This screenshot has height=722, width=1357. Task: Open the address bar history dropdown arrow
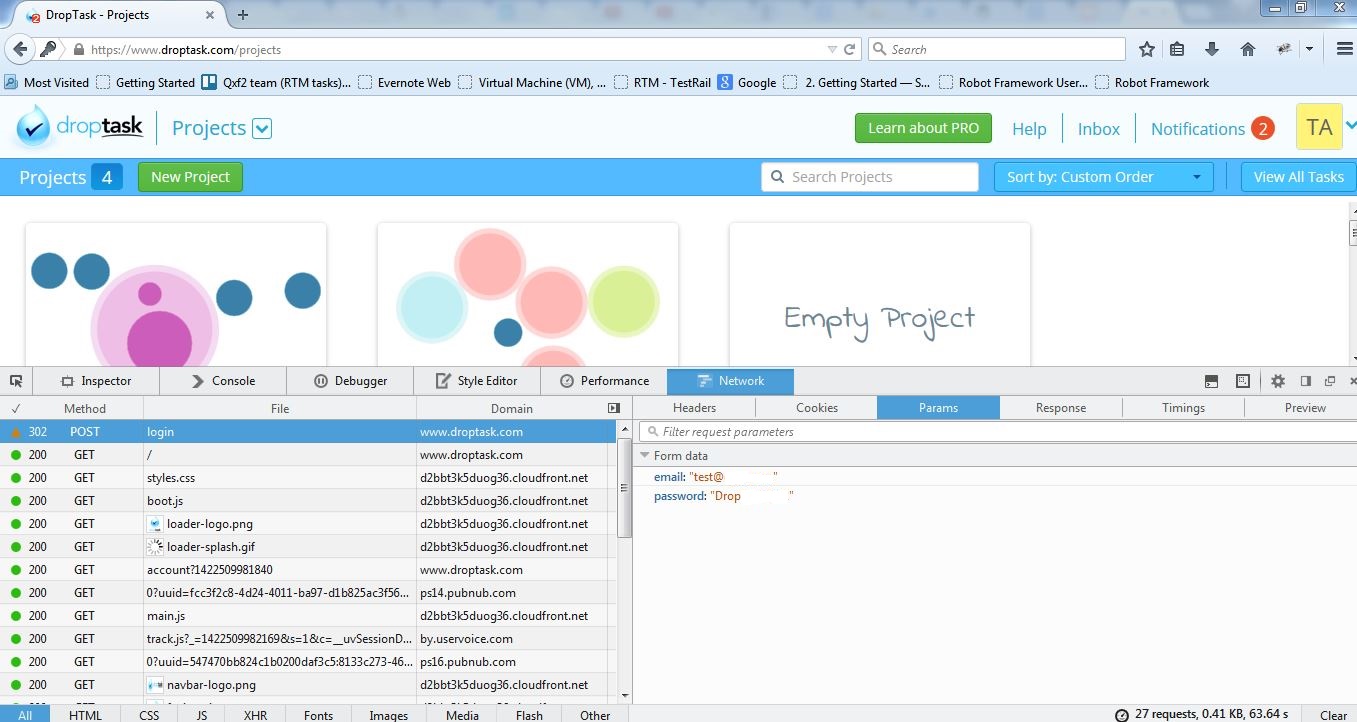click(x=832, y=49)
